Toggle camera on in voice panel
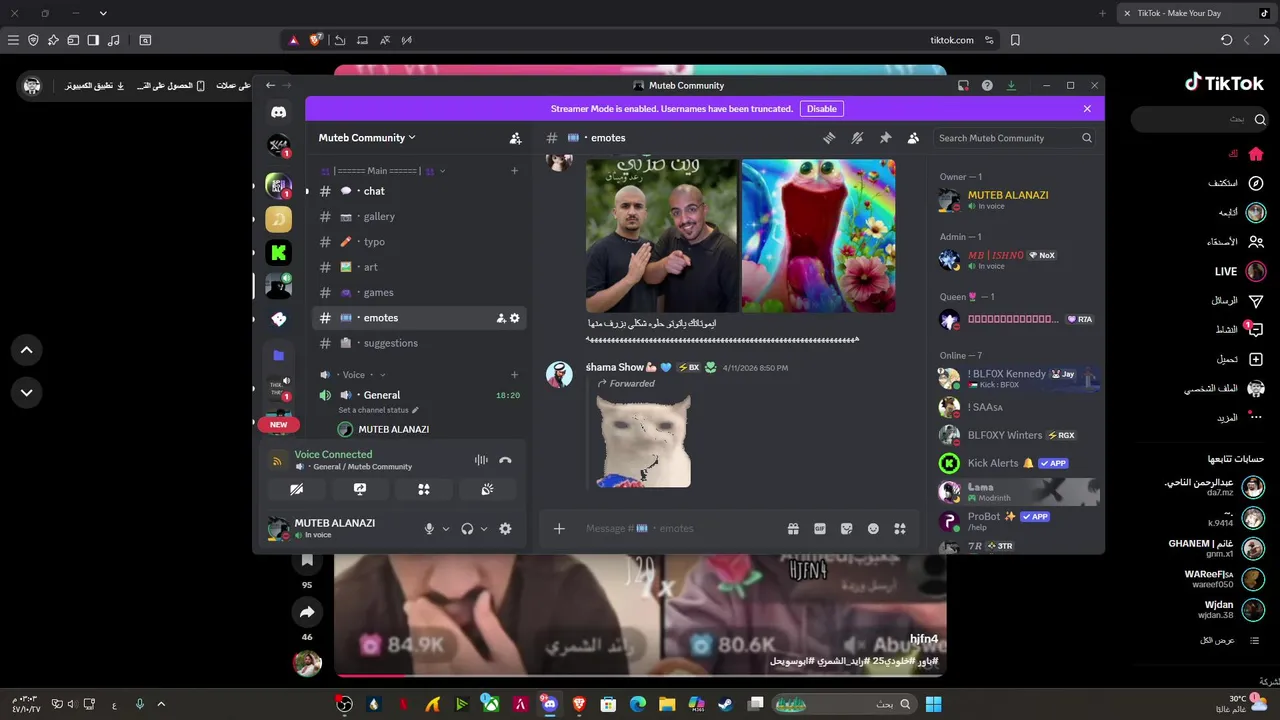 [x=296, y=489]
